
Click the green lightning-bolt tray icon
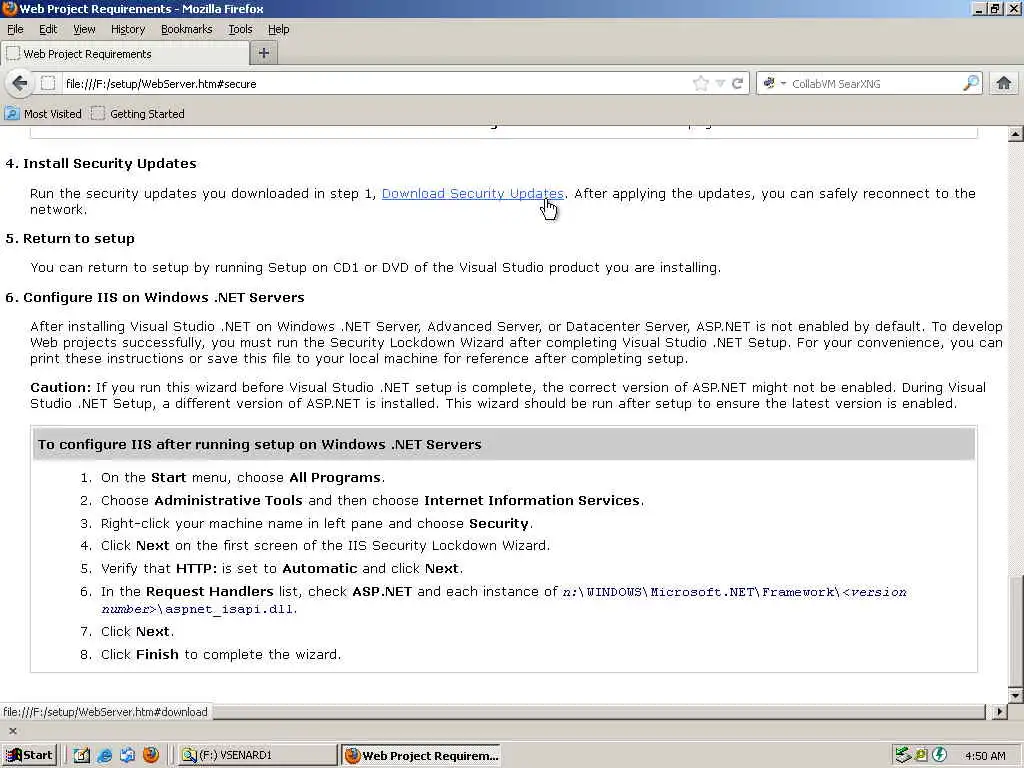tap(939, 755)
